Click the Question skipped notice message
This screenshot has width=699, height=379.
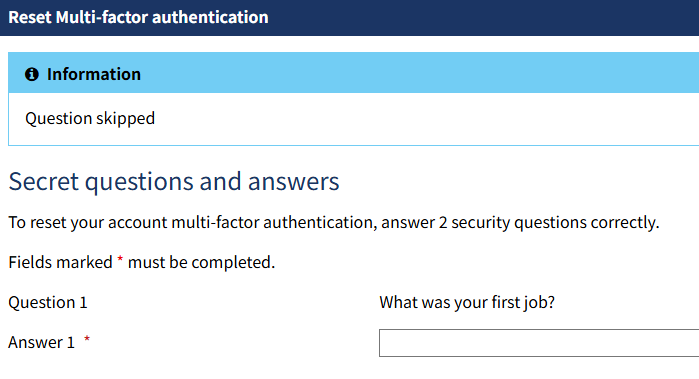click(x=90, y=119)
